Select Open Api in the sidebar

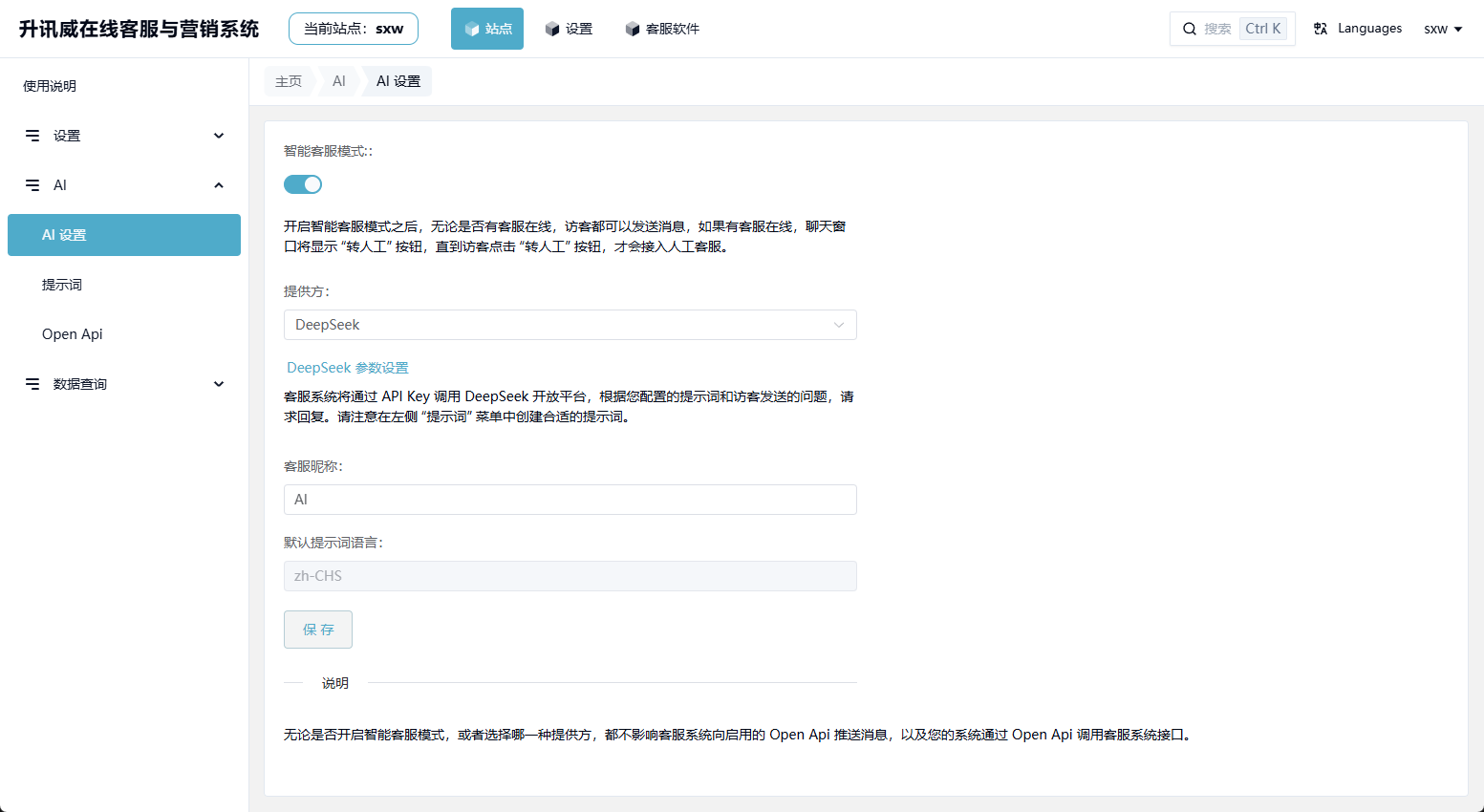coord(73,334)
